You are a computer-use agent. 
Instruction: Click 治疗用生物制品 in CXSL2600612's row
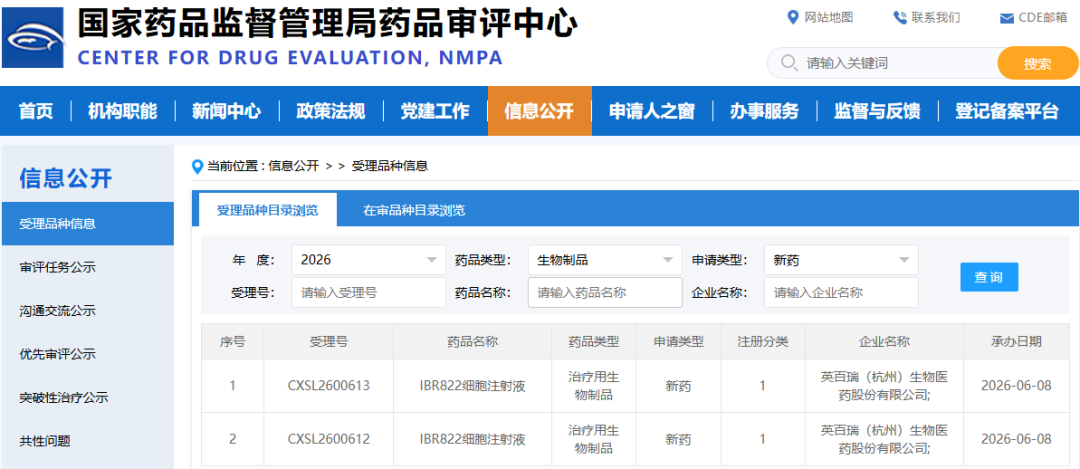(x=594, y=439)
